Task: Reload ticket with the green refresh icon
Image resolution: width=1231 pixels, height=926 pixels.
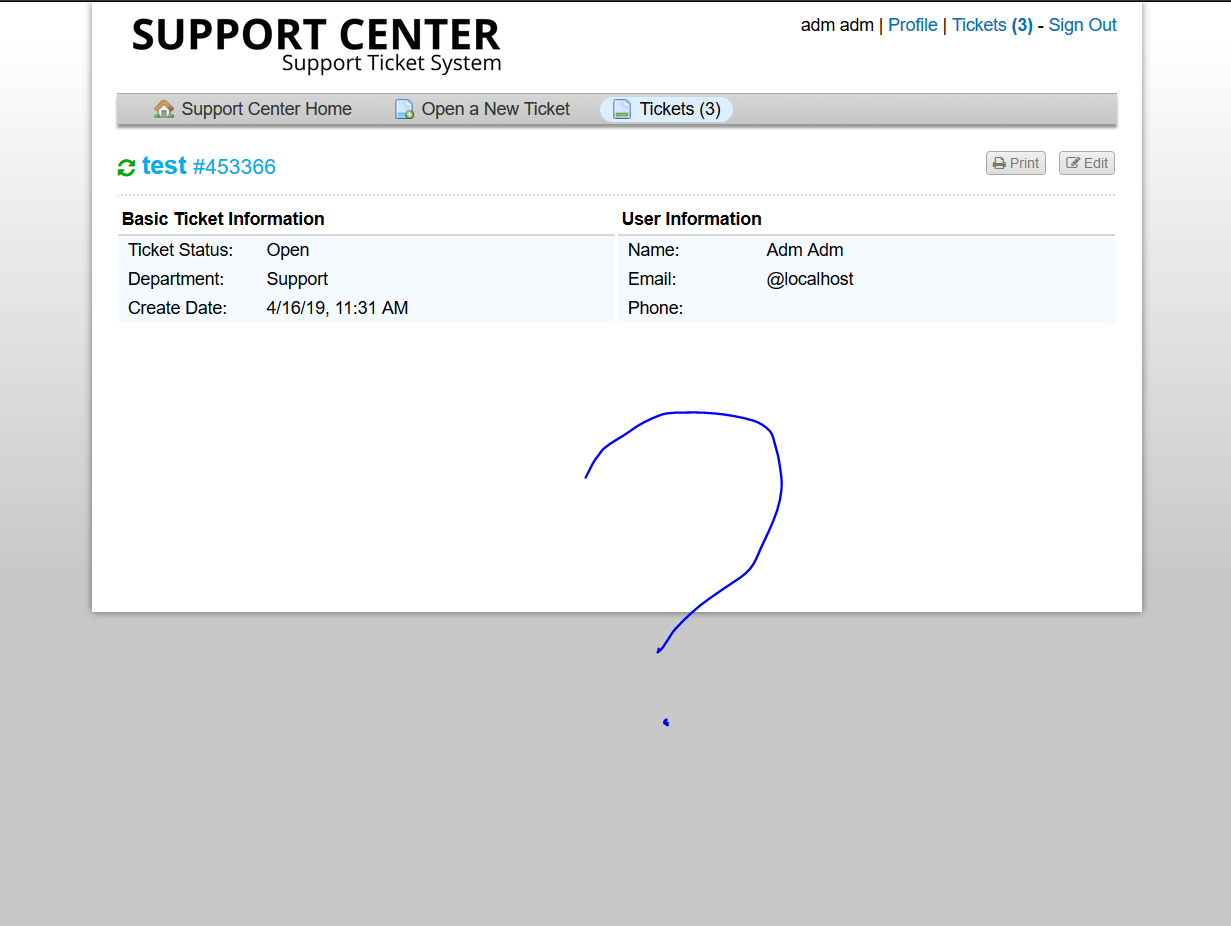Action: tap(126, 168)
